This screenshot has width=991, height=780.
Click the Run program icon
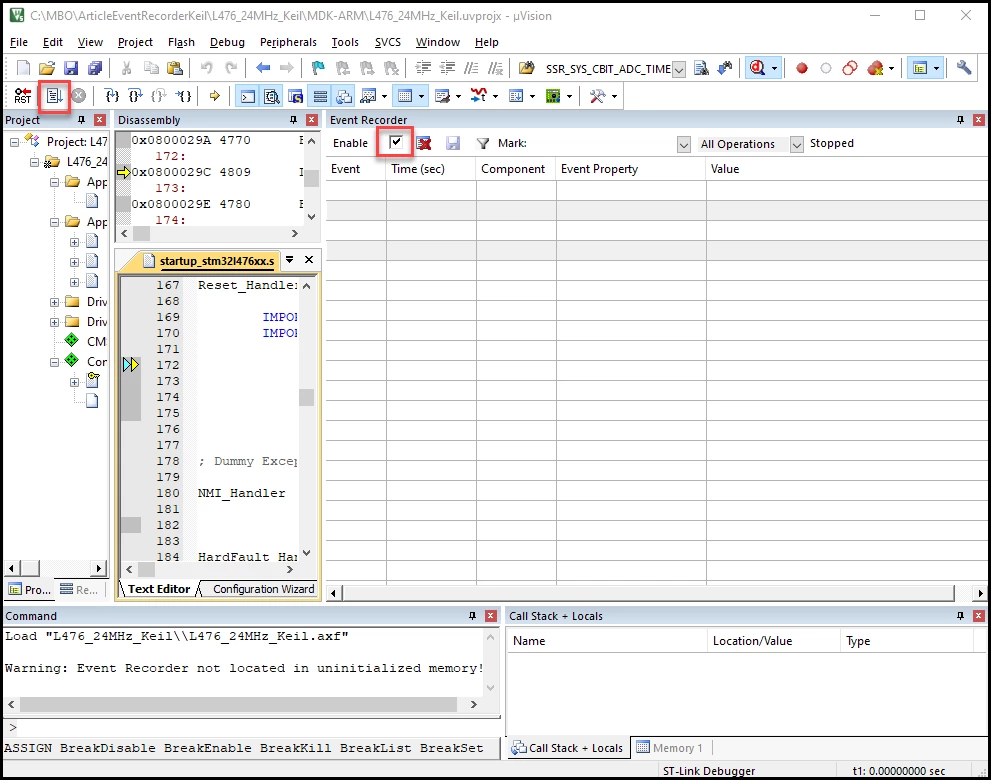tap(54, 96)
